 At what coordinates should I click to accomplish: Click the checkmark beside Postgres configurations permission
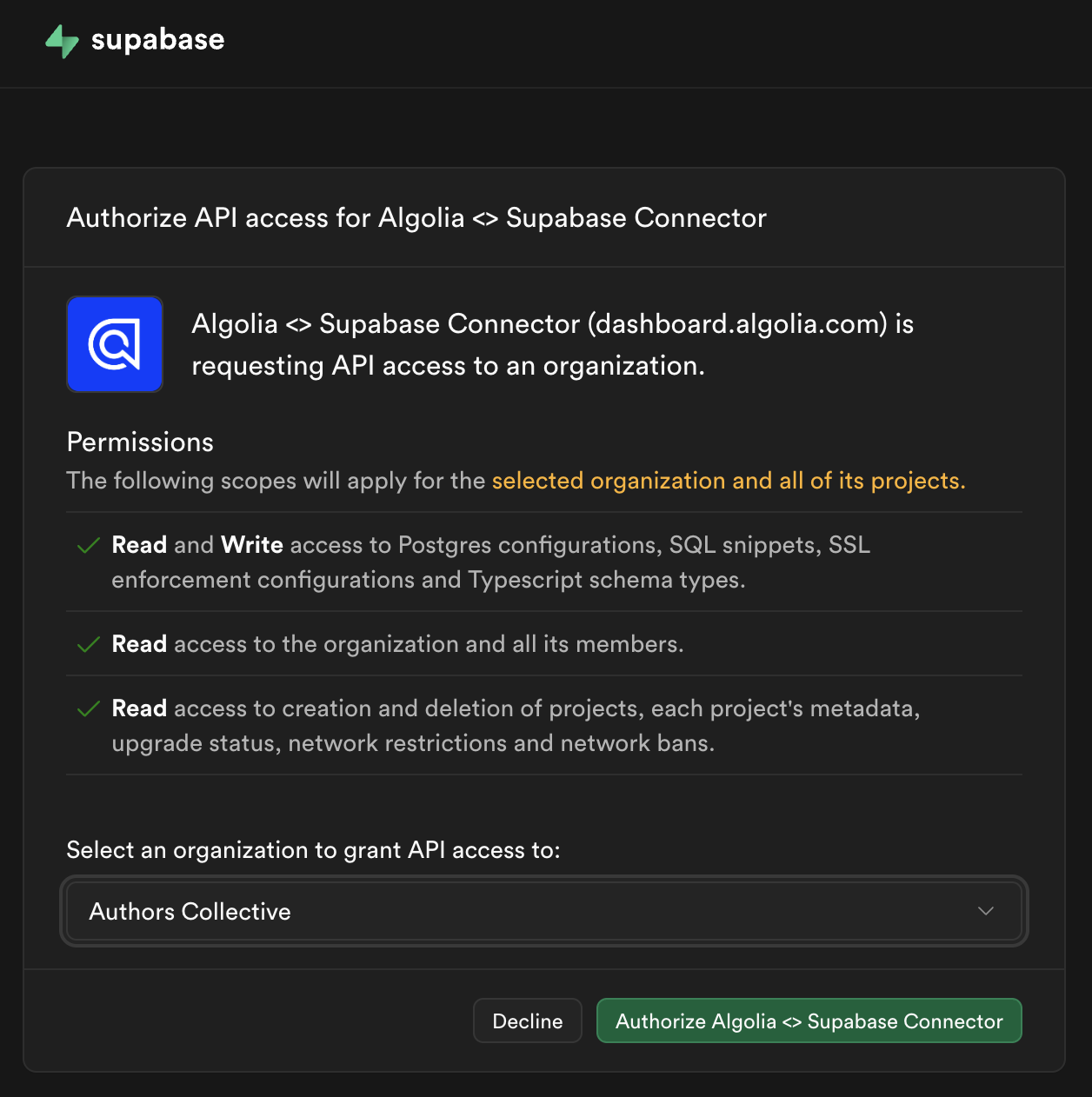point(89,546)
